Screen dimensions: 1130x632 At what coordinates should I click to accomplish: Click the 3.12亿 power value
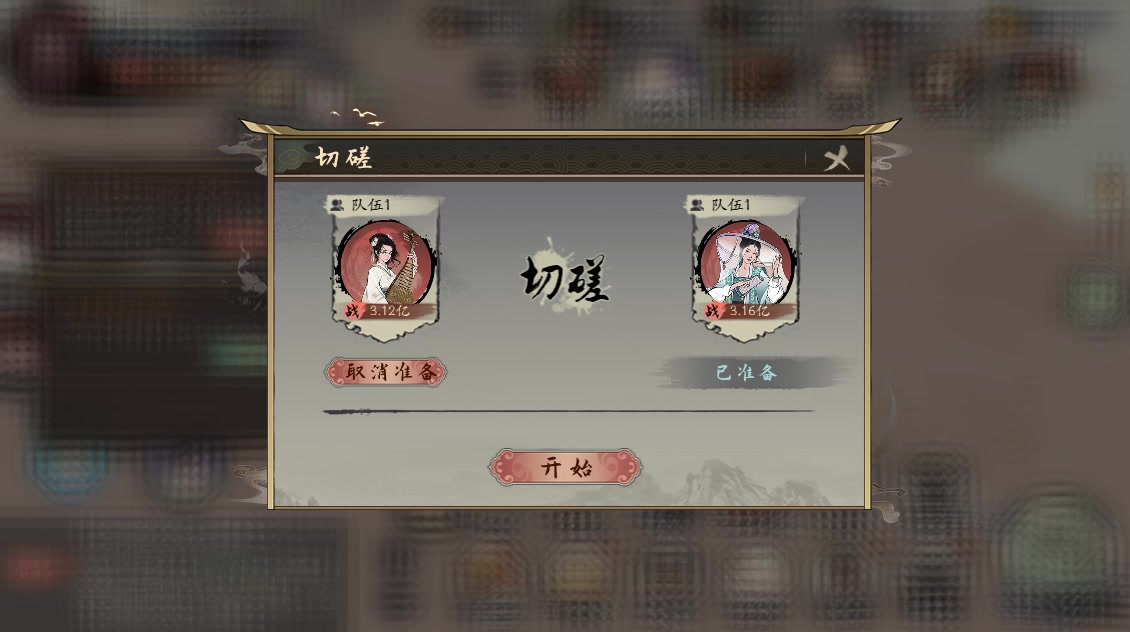point(389,311)
